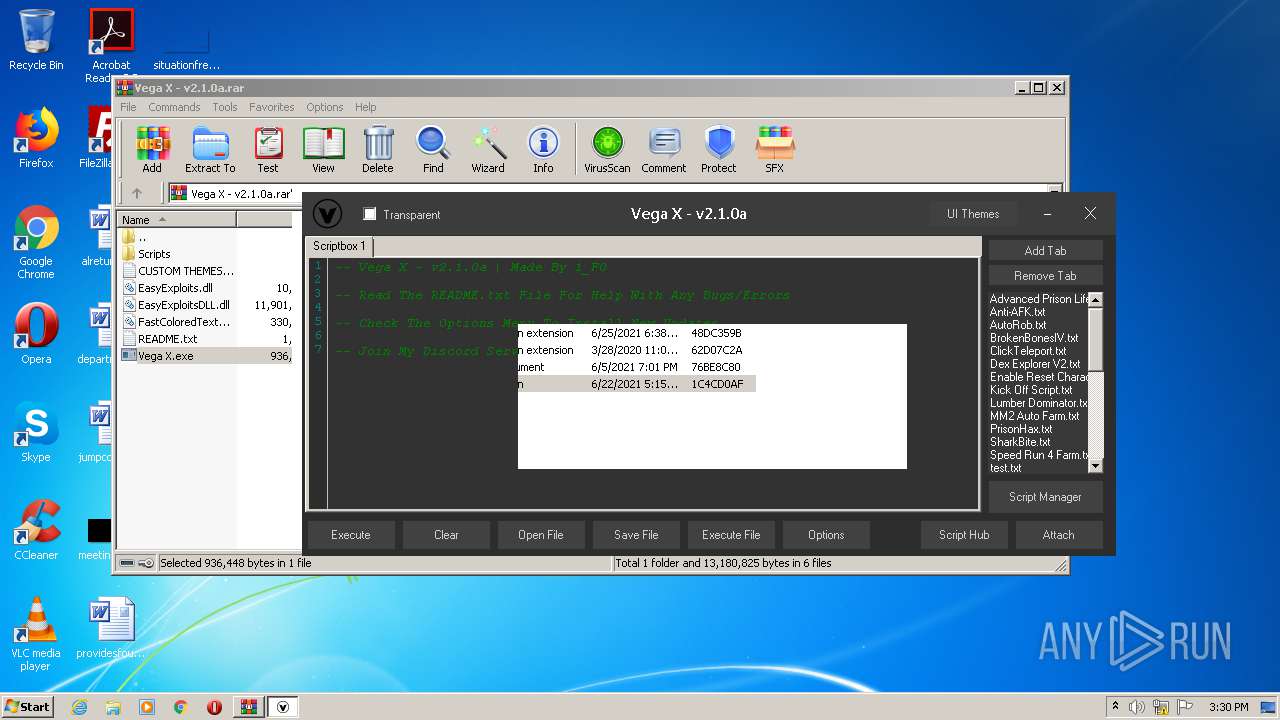The height and width of the screenshot is (720, 1280).
Task: Open the Info toolbar icon
Action: [543, 150]
